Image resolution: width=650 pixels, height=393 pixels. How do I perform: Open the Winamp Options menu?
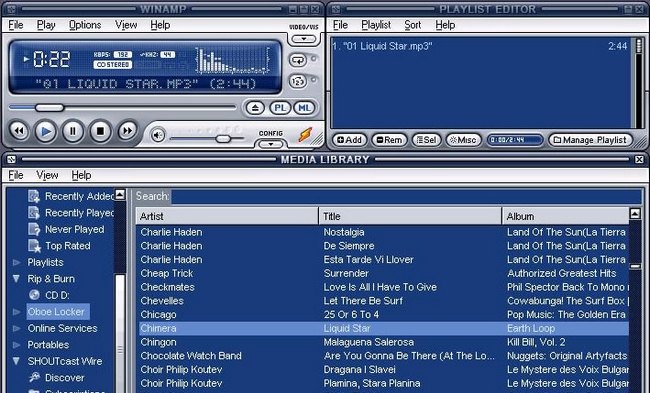coord(85,25)
